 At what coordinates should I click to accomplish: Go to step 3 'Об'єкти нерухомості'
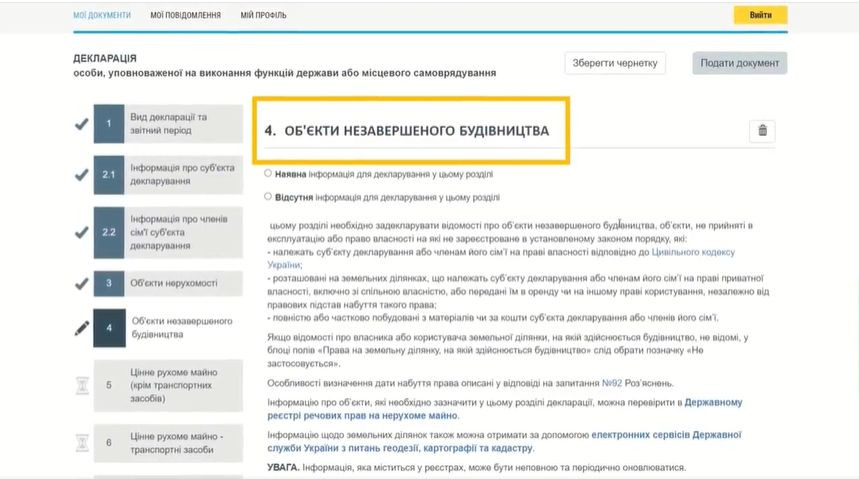pos(168,283)
